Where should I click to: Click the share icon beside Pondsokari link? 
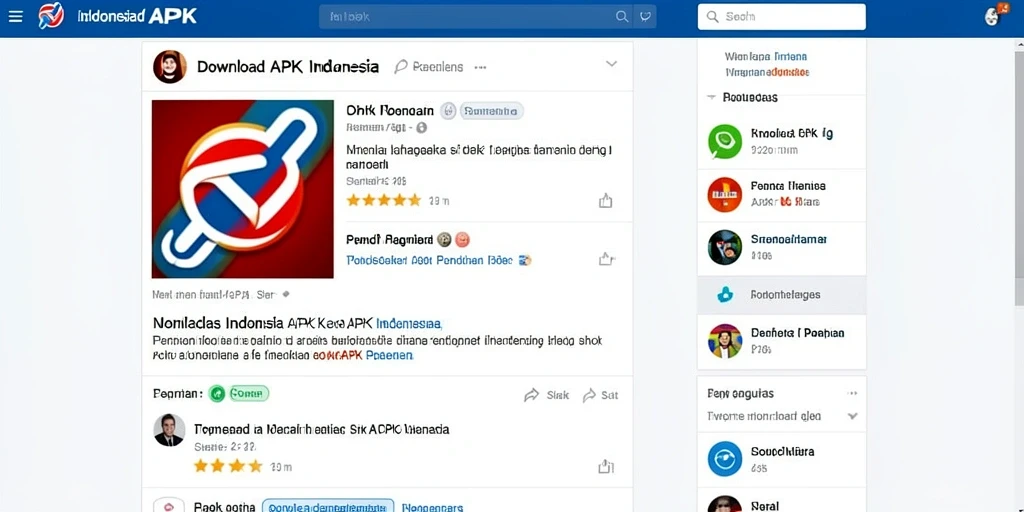607,259
